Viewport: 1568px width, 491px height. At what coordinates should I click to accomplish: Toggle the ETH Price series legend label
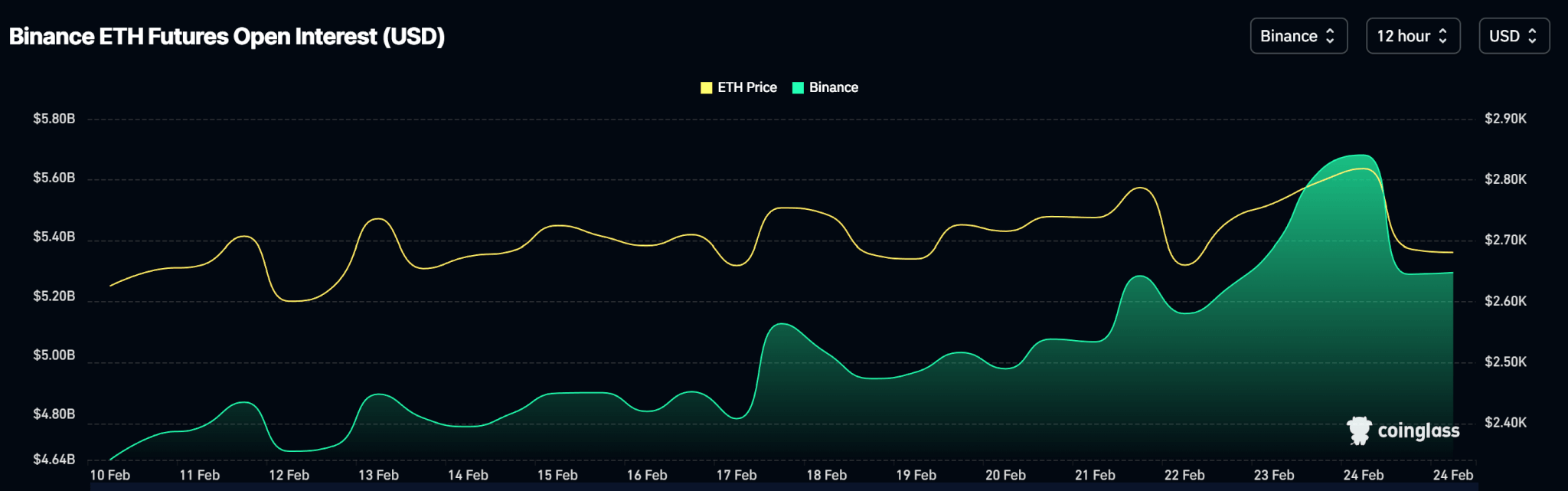tap(746, 87)
